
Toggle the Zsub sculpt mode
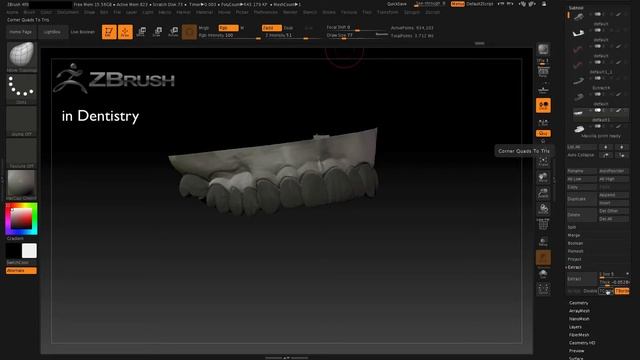pos(288,28)
